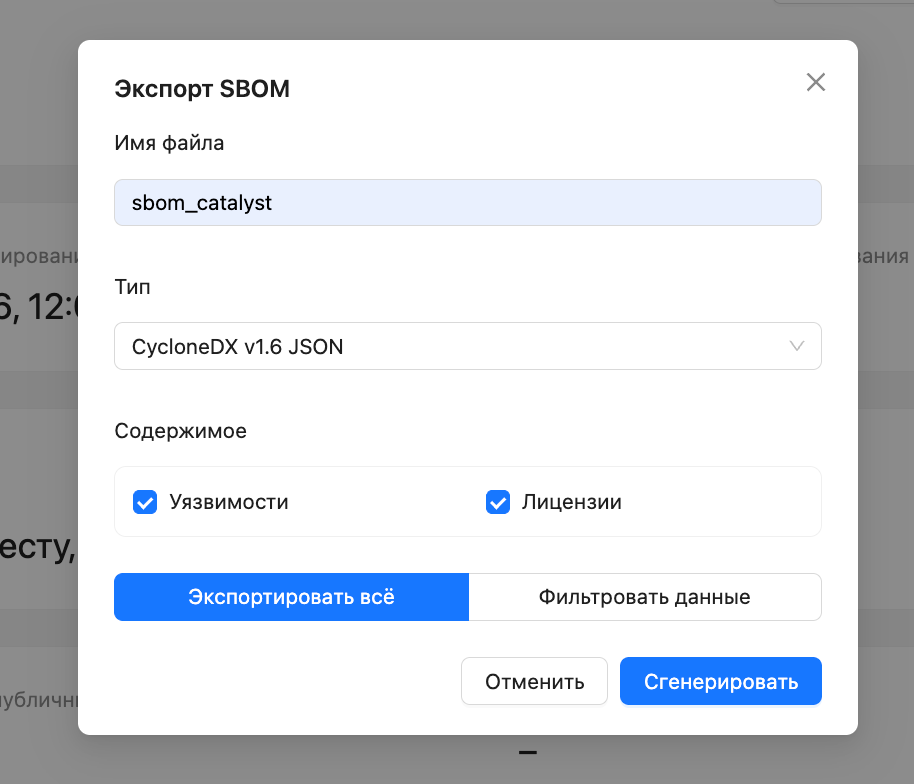The image size is (914, 784).
Task: Click the blue checkmark icon beside Лицензии
Action: pos(498,502)
